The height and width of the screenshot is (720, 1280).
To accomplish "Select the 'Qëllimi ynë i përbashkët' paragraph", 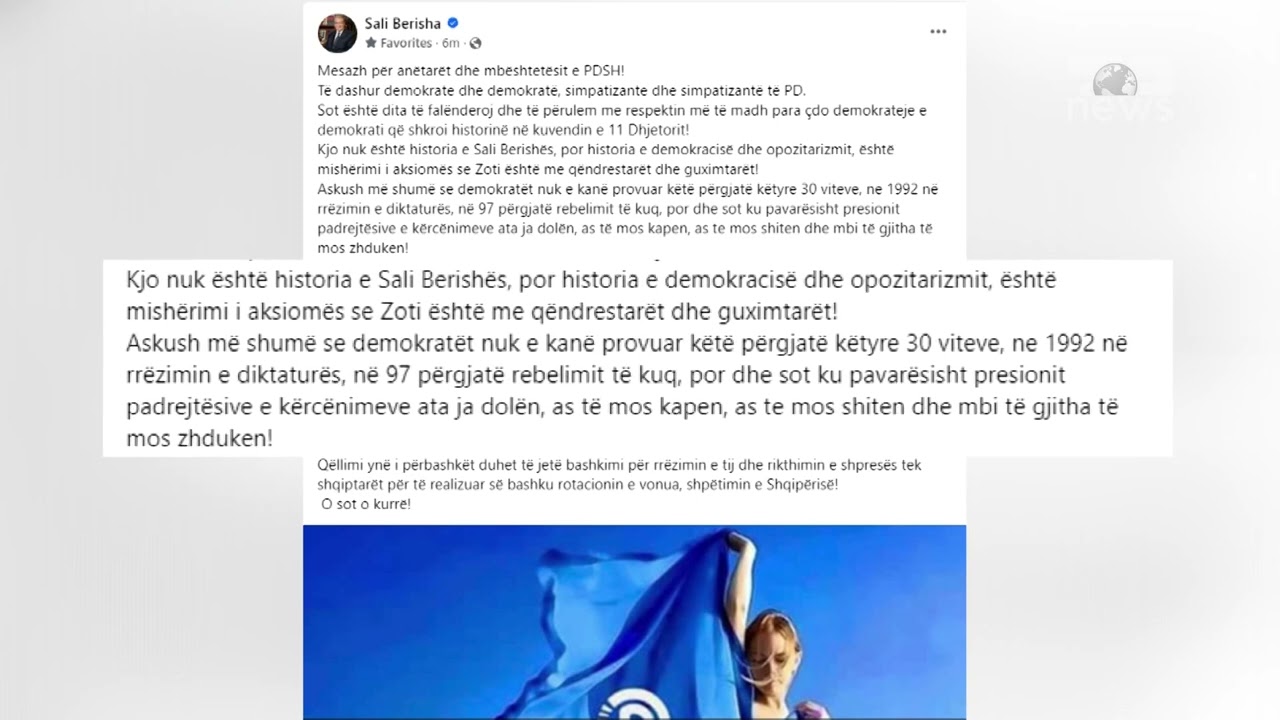I will coord(620,475).
